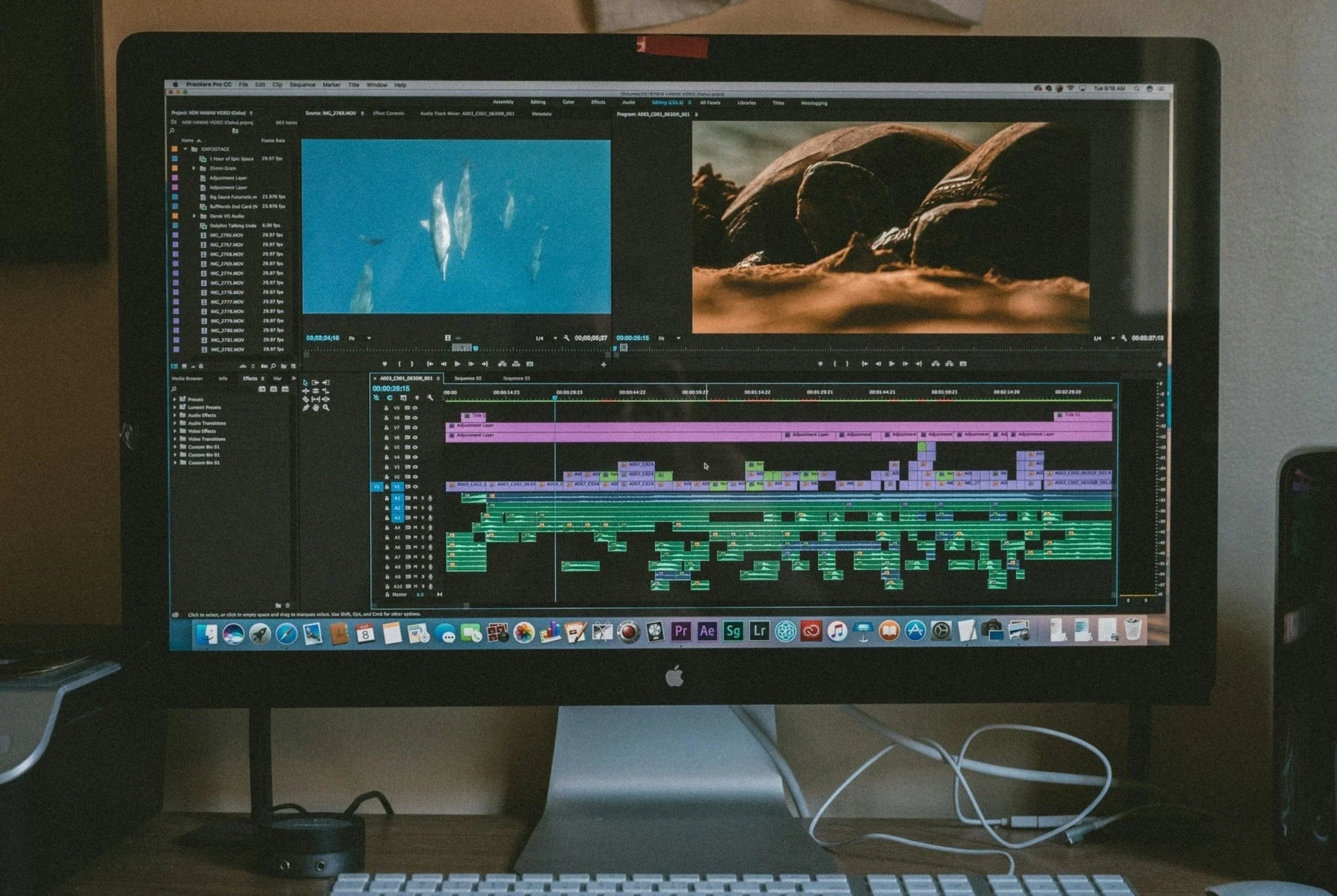1337x896 pixels.
Task: Click Export Frame camera icon in Source monitor
Action: 530,364
